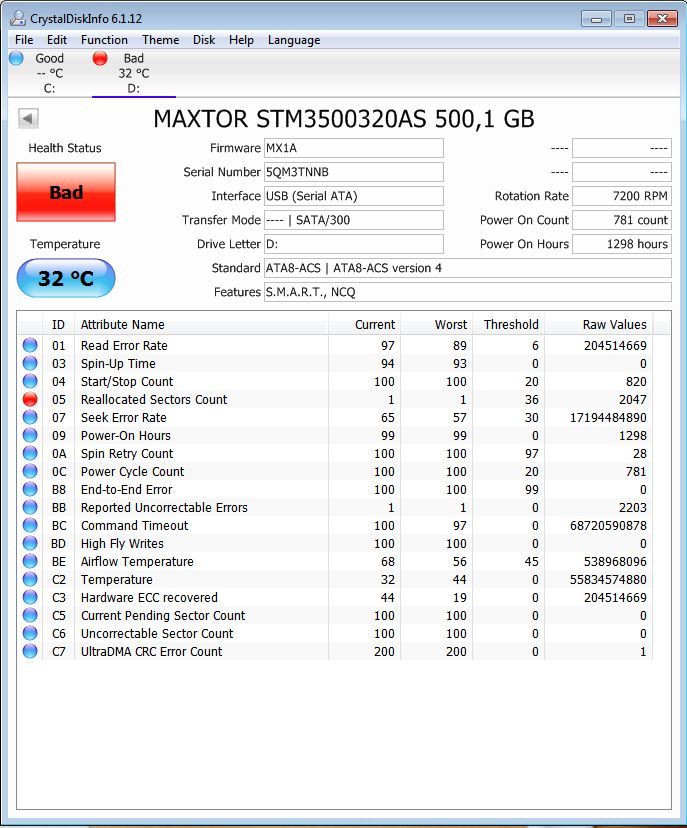Select the Command Timeout attribute name
The width and height of the screenshot is (687, 828).
tap(134, 526)
